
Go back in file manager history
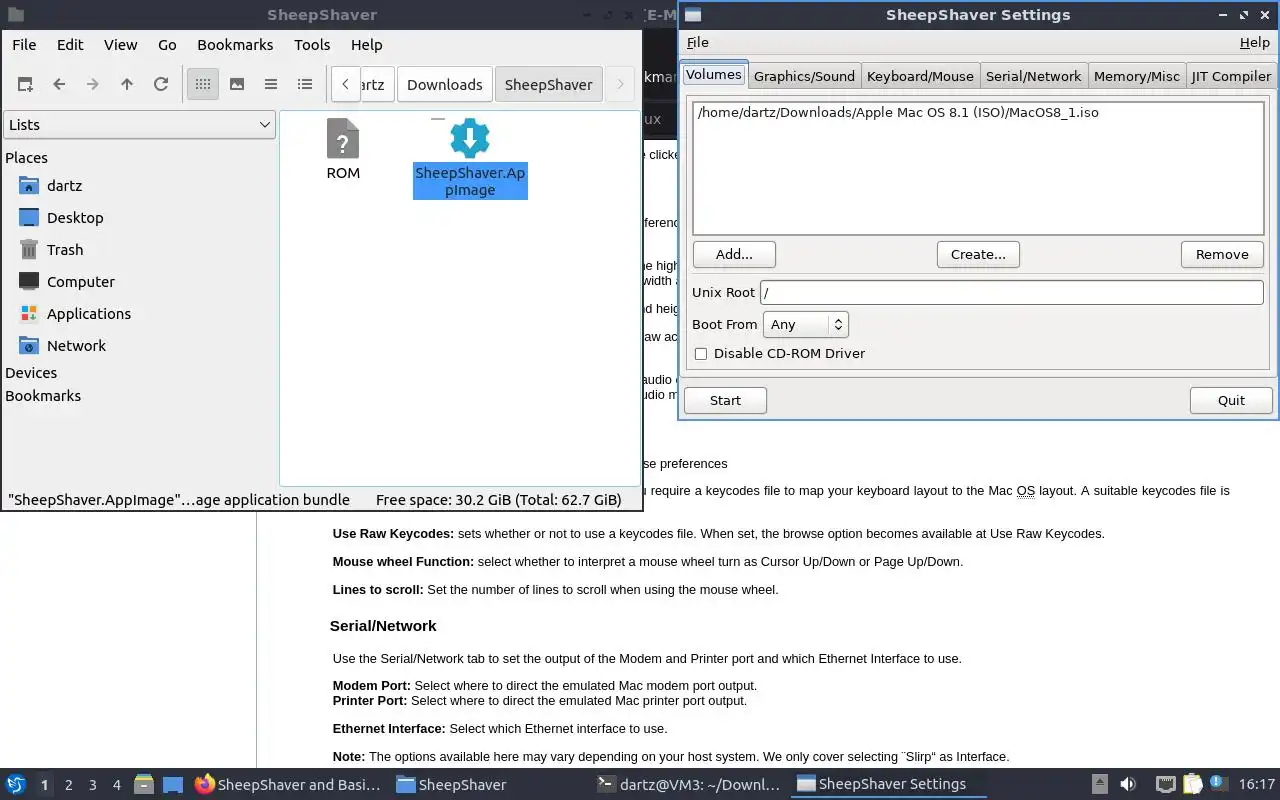[x=59, y=84]
